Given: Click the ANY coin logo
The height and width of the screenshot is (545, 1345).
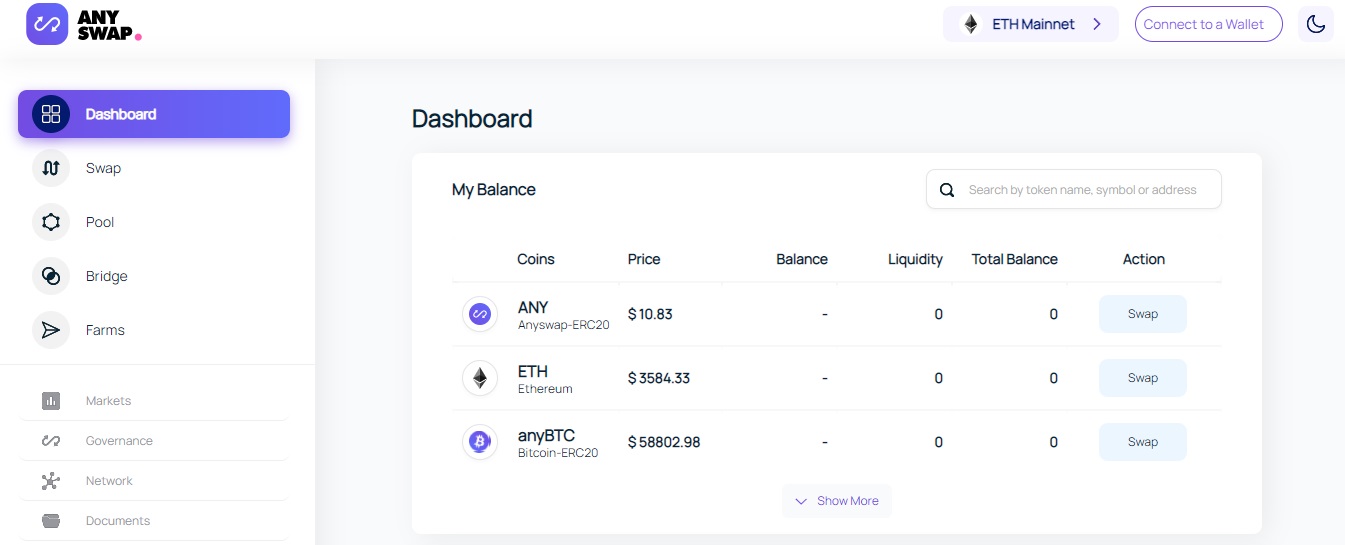Looking at the screenshot, I should [x=480, y=314].
